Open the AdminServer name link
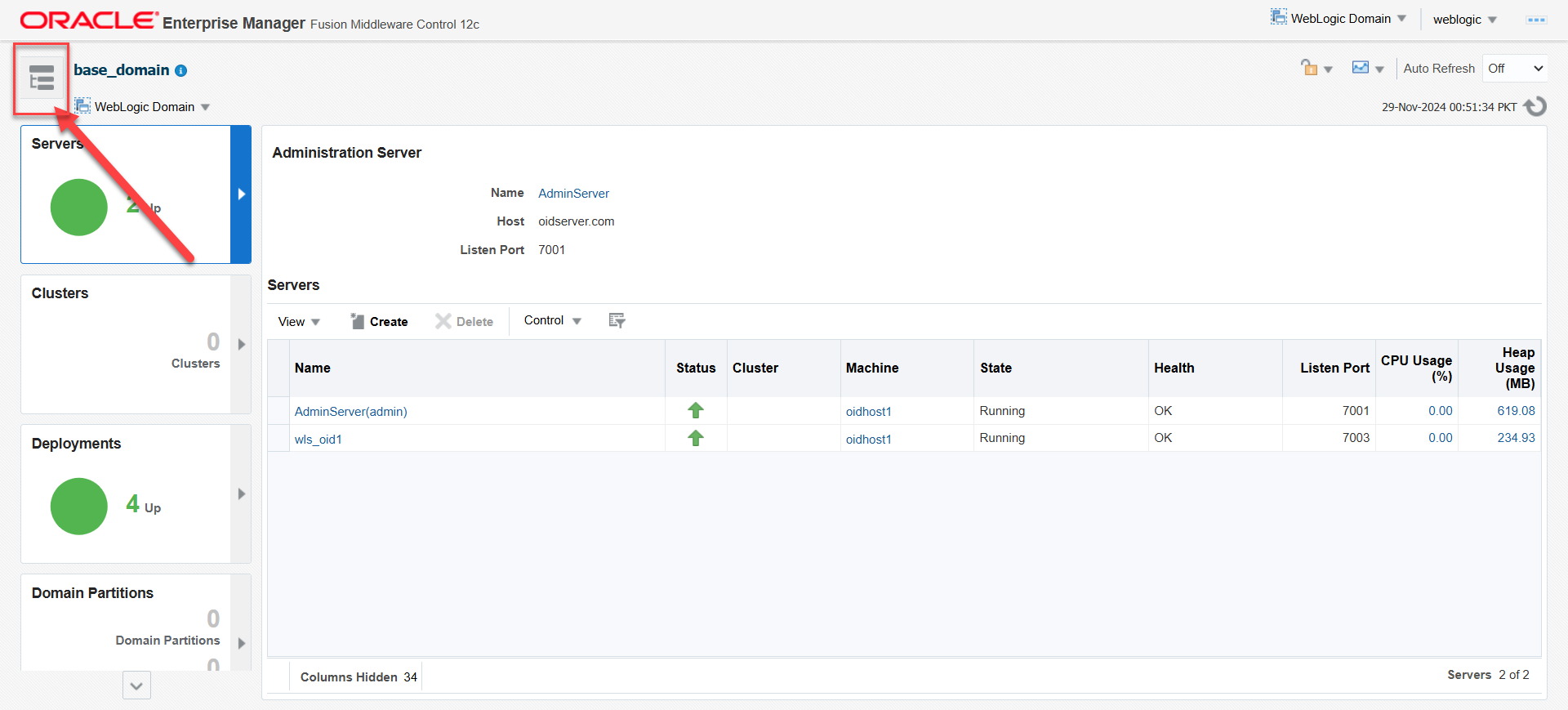The width and height of the screenshot is (1568, 710). coord(573,194)
